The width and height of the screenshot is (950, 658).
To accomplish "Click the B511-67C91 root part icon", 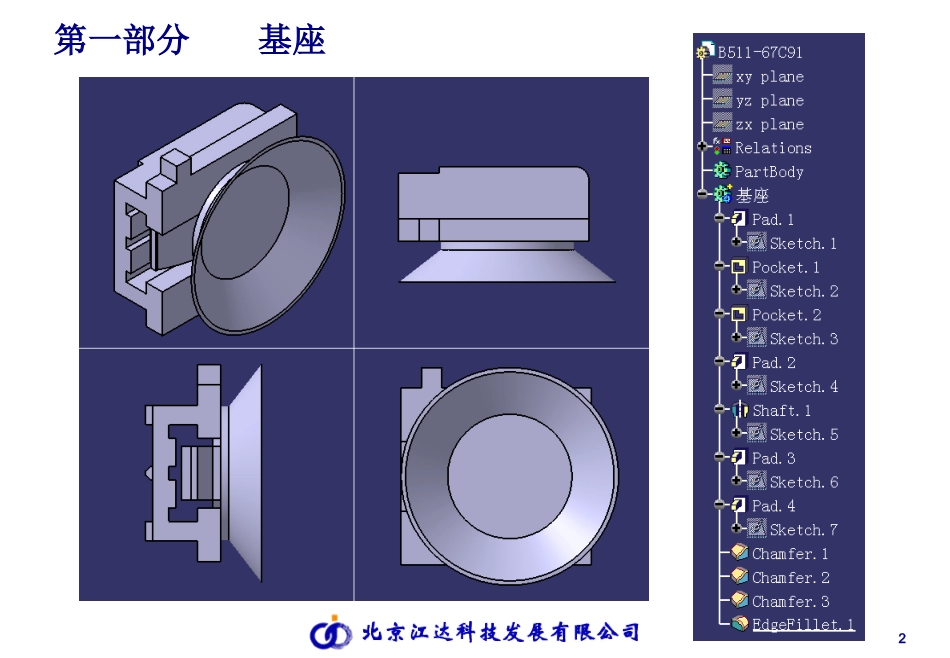I will pyautogui.click(x=706, y=52).
